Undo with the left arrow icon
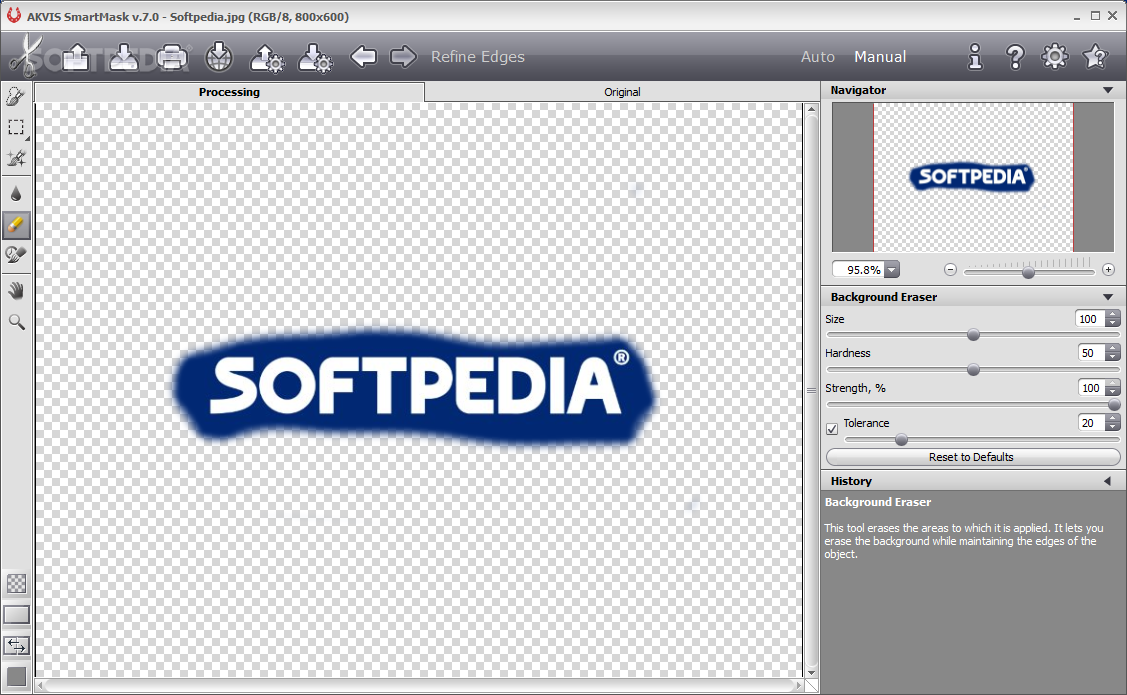This screenshot has width=1127, height=695. [363, 56]
